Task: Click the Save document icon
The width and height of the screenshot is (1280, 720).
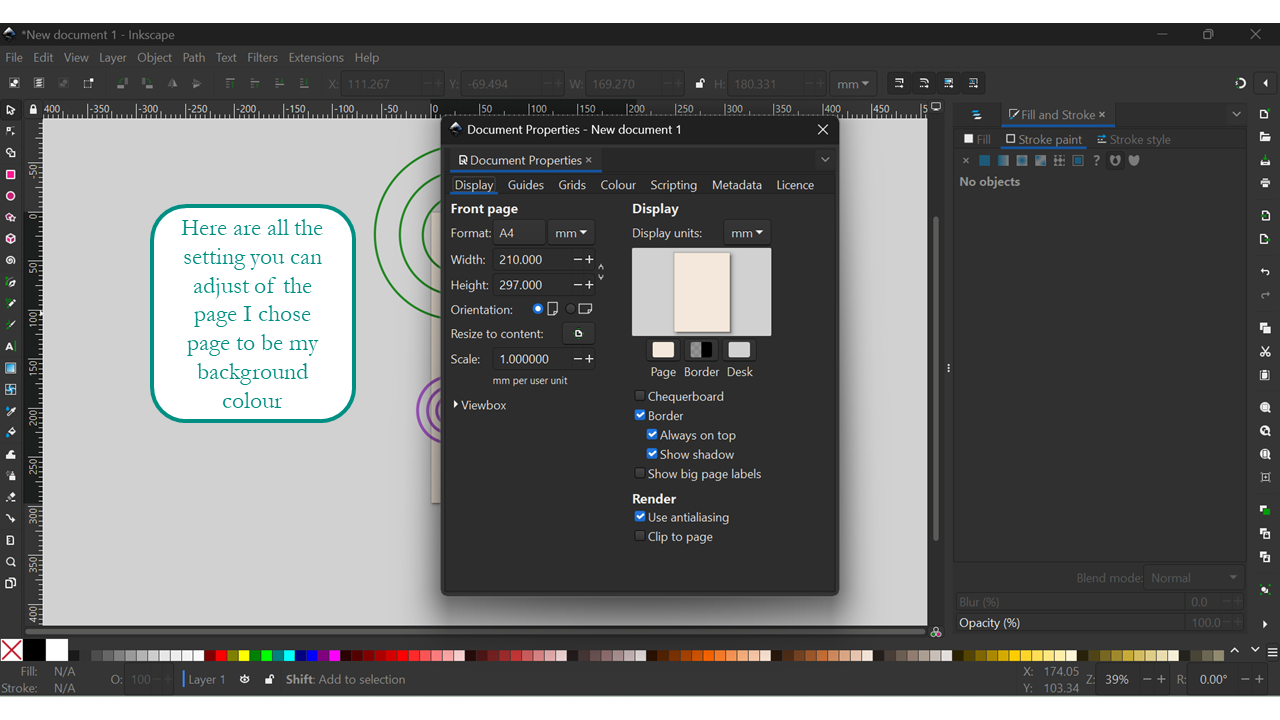Action: [x=1265, y=161]
